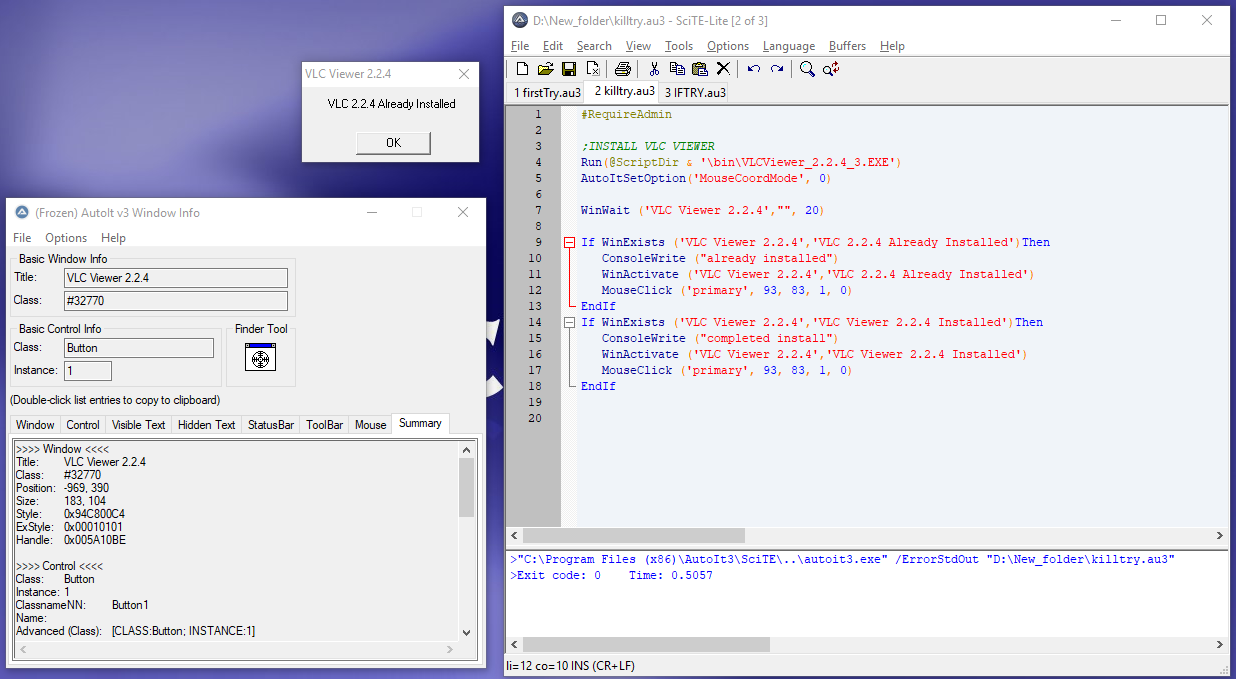Close the VLC Viewer 2.2.4 dialog
1236x679 pixels.
pyautogui.click(x=464, y=74)
